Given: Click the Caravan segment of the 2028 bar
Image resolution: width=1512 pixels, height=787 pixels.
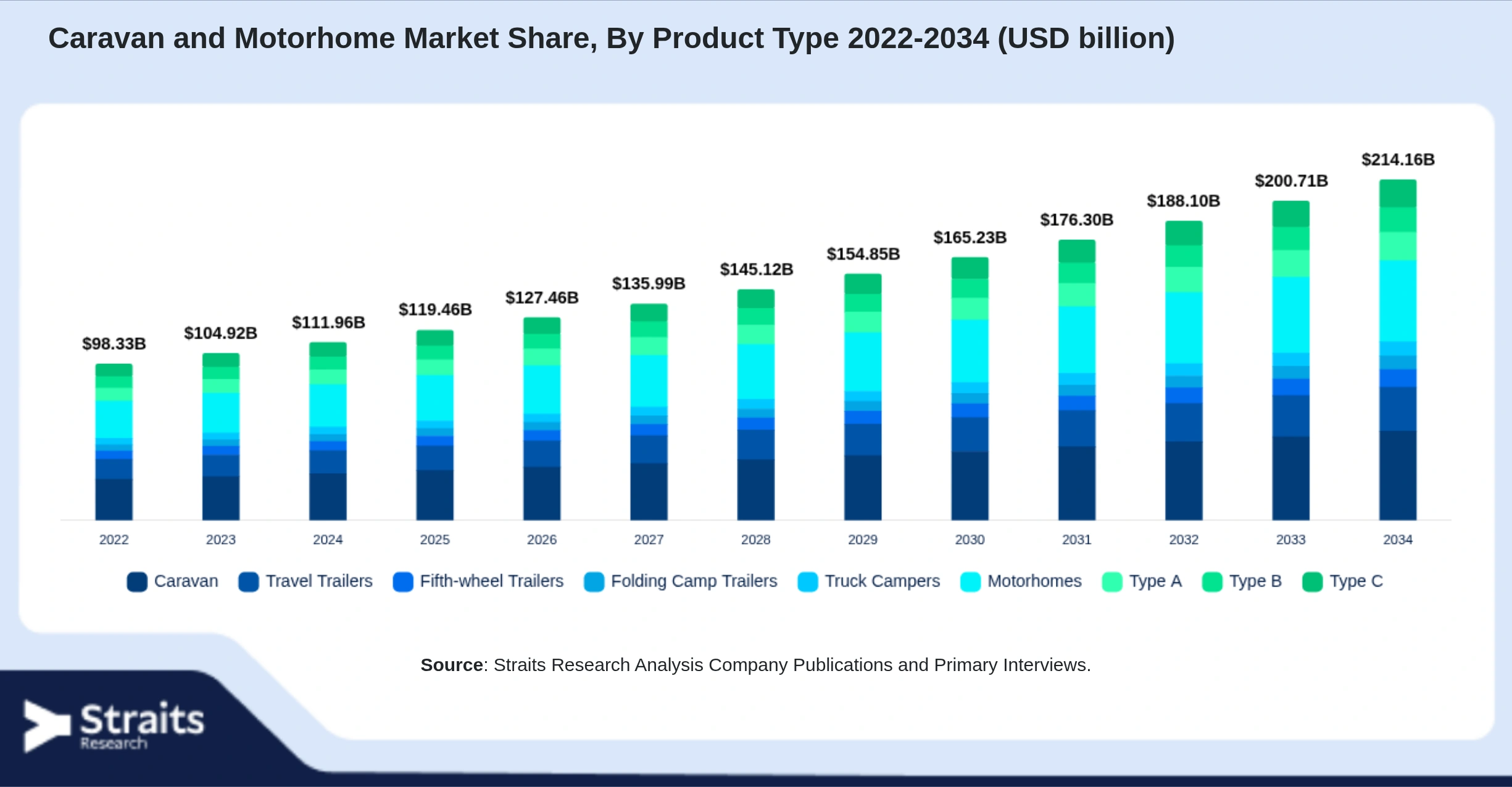Looking at the screenshot, I should click(756, 490).
